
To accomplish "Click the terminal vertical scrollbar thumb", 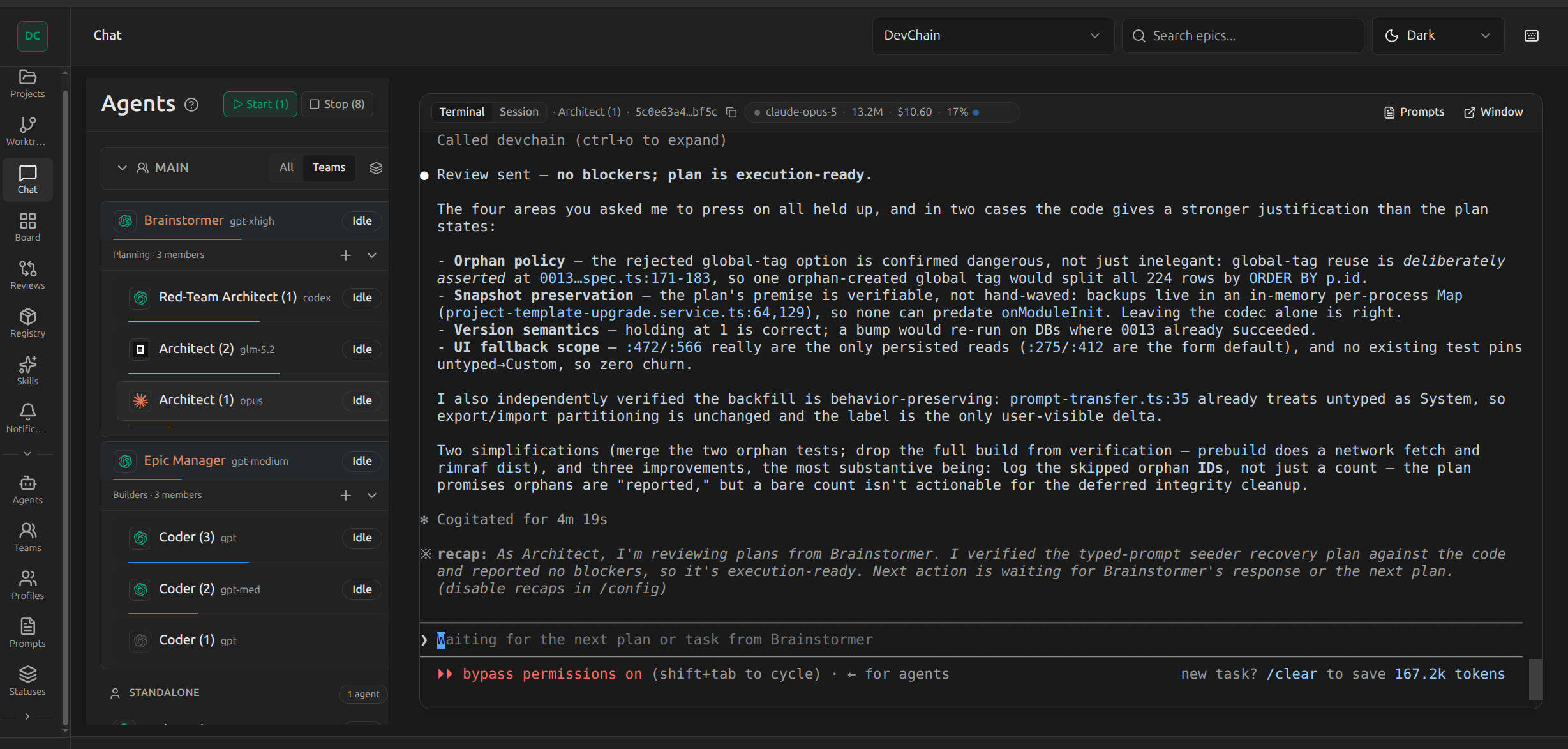I will [1535, 679].
